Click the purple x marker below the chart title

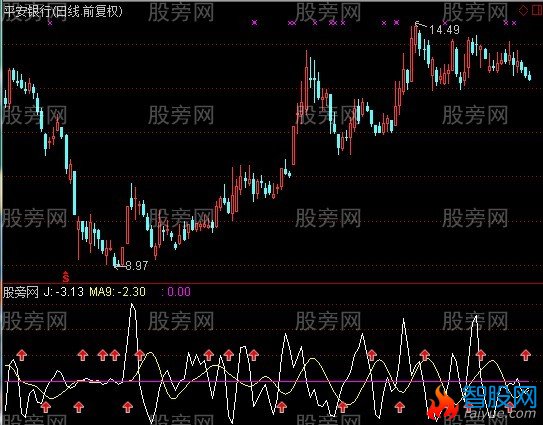click(50, 23)
